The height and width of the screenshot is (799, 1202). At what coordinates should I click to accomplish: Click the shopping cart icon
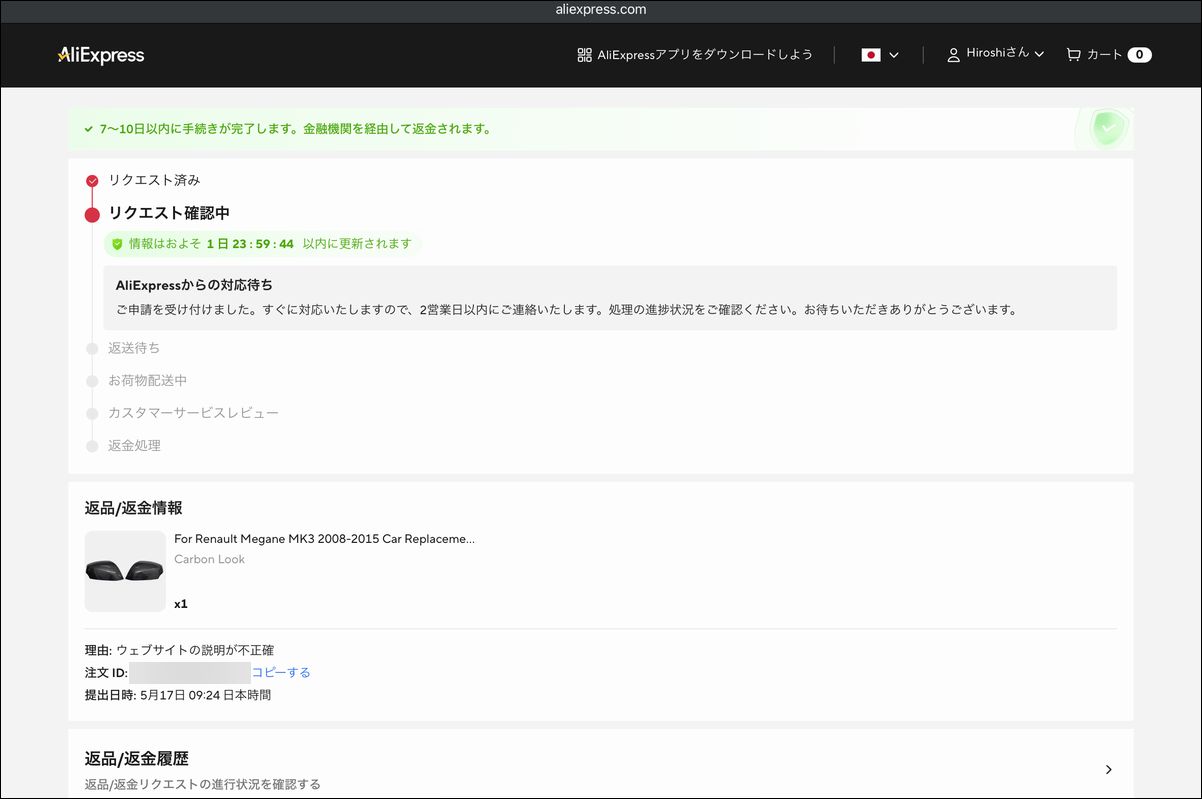click(1074, 55)
